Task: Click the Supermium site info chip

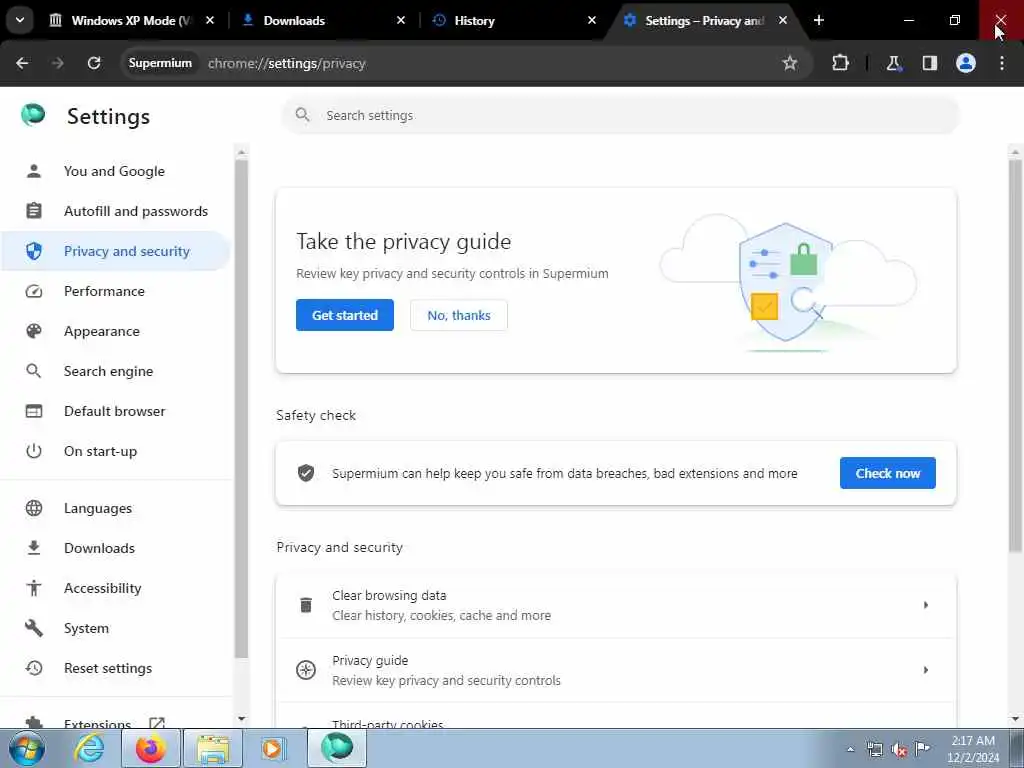Action: click(160, 63)
